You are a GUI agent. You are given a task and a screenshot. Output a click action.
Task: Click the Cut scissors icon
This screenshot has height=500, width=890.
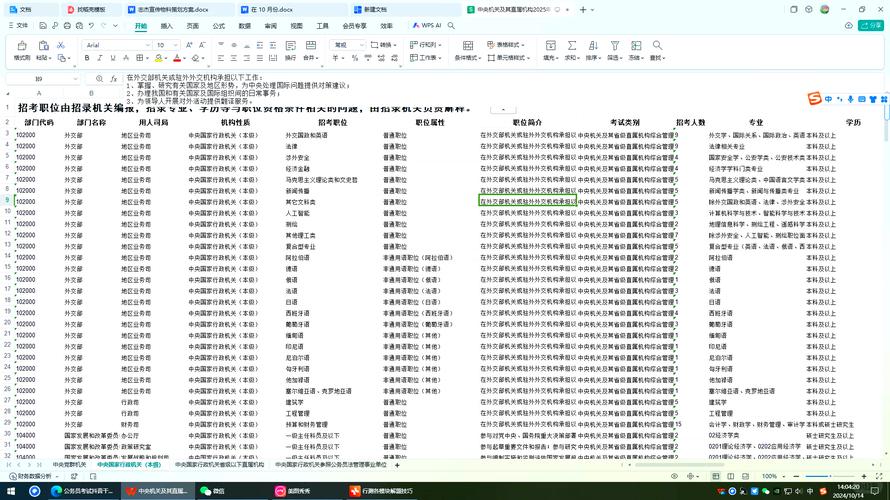[x=61, y=45]
